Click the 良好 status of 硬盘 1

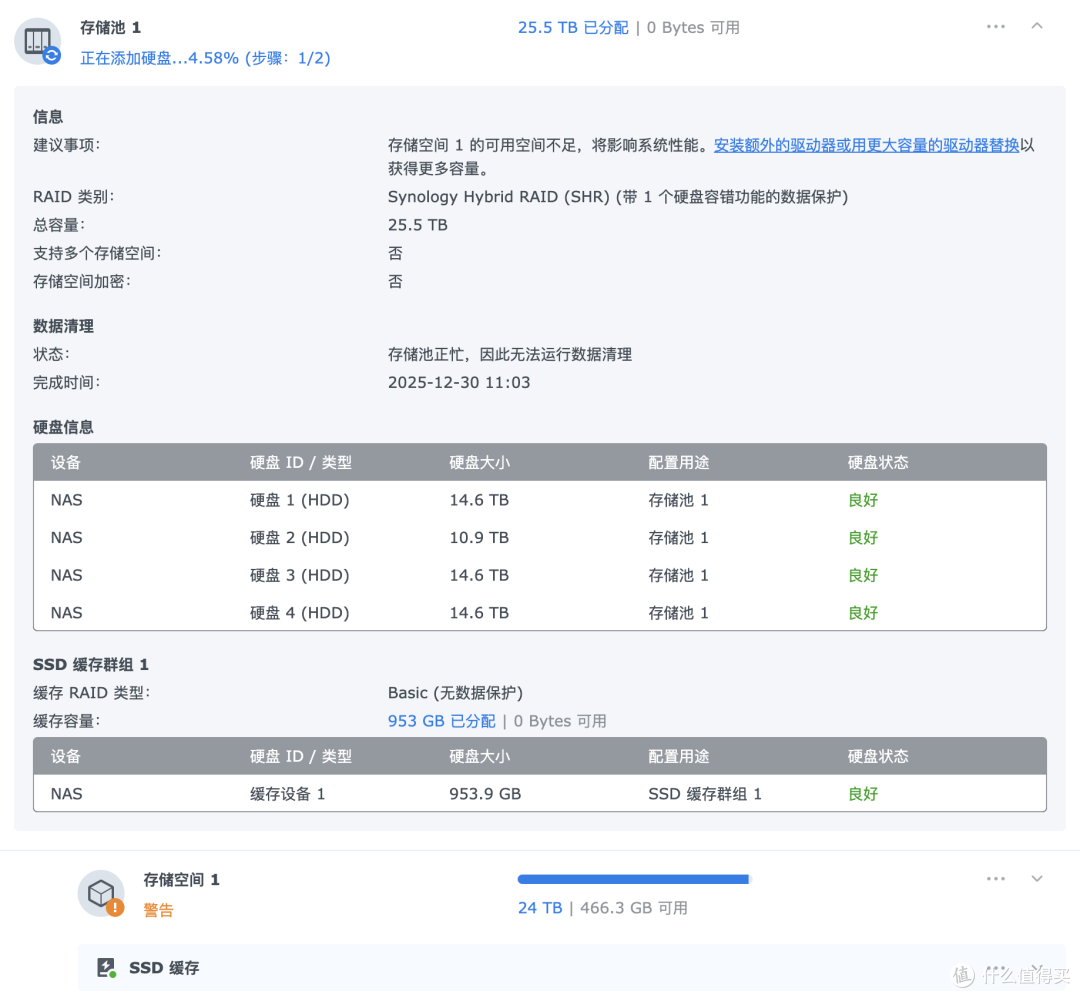(862, 500)
